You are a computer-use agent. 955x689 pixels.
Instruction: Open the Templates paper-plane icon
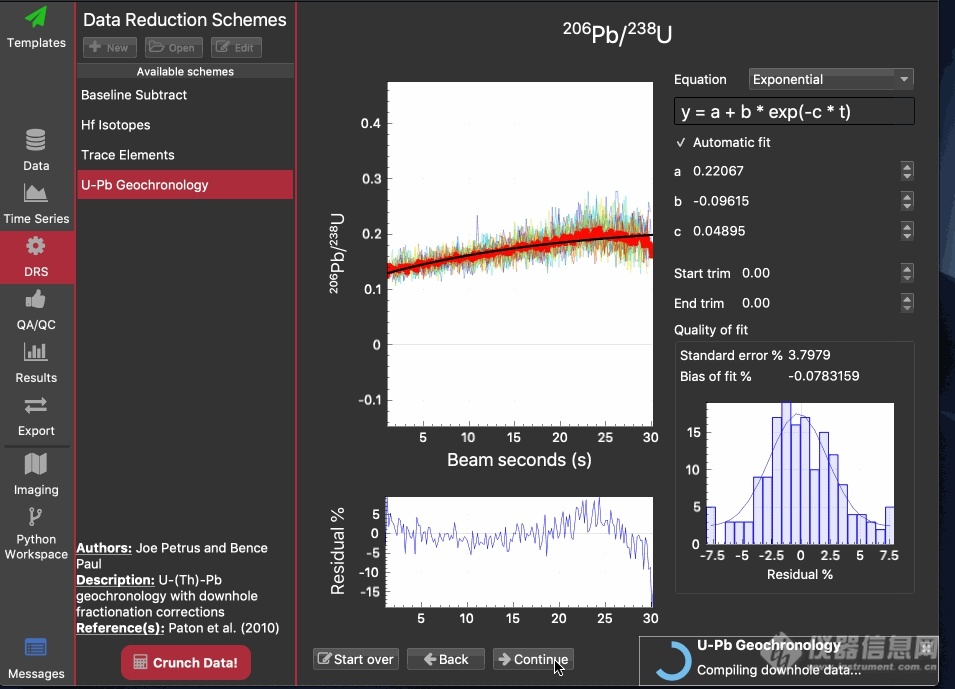36,18
